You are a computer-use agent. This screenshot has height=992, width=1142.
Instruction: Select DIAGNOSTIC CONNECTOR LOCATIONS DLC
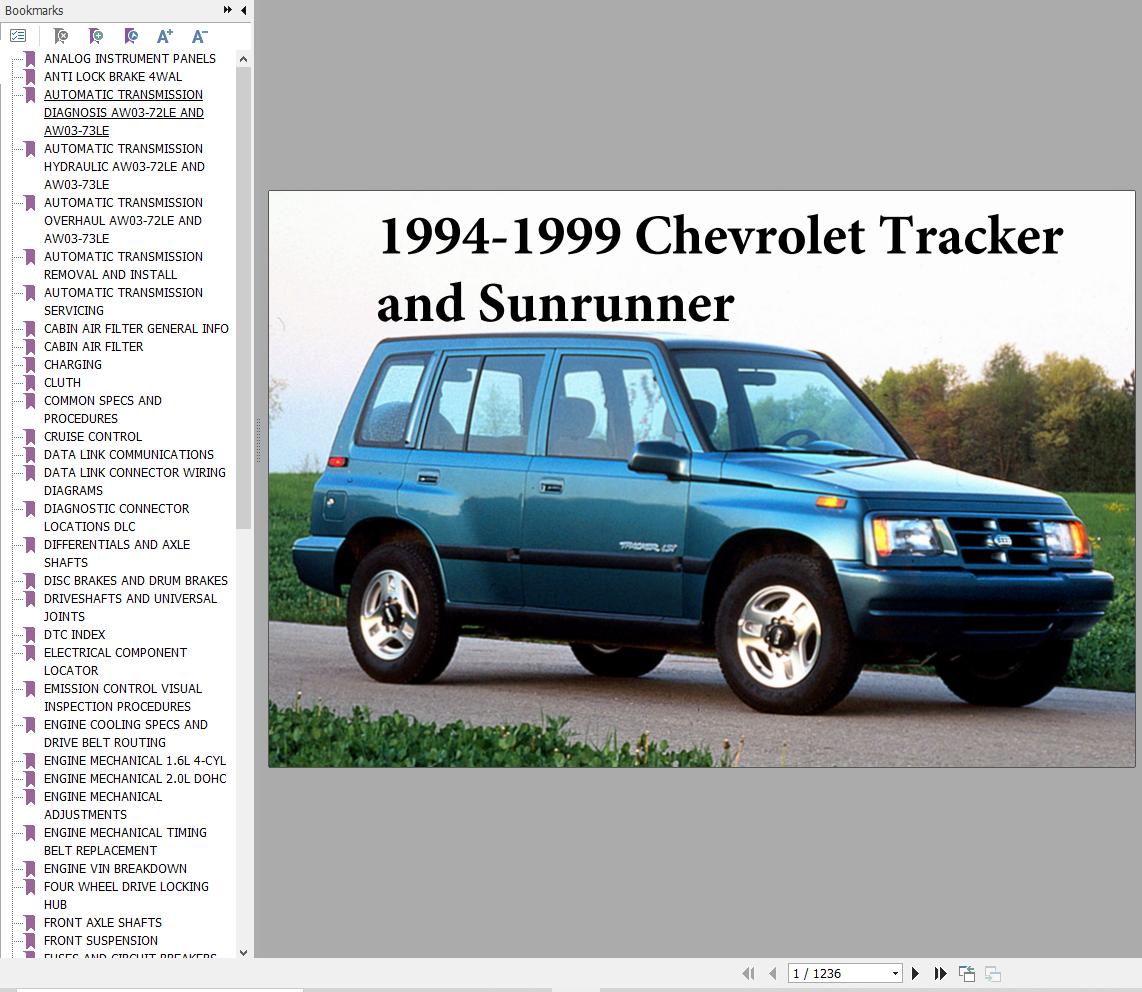point(117,517)
